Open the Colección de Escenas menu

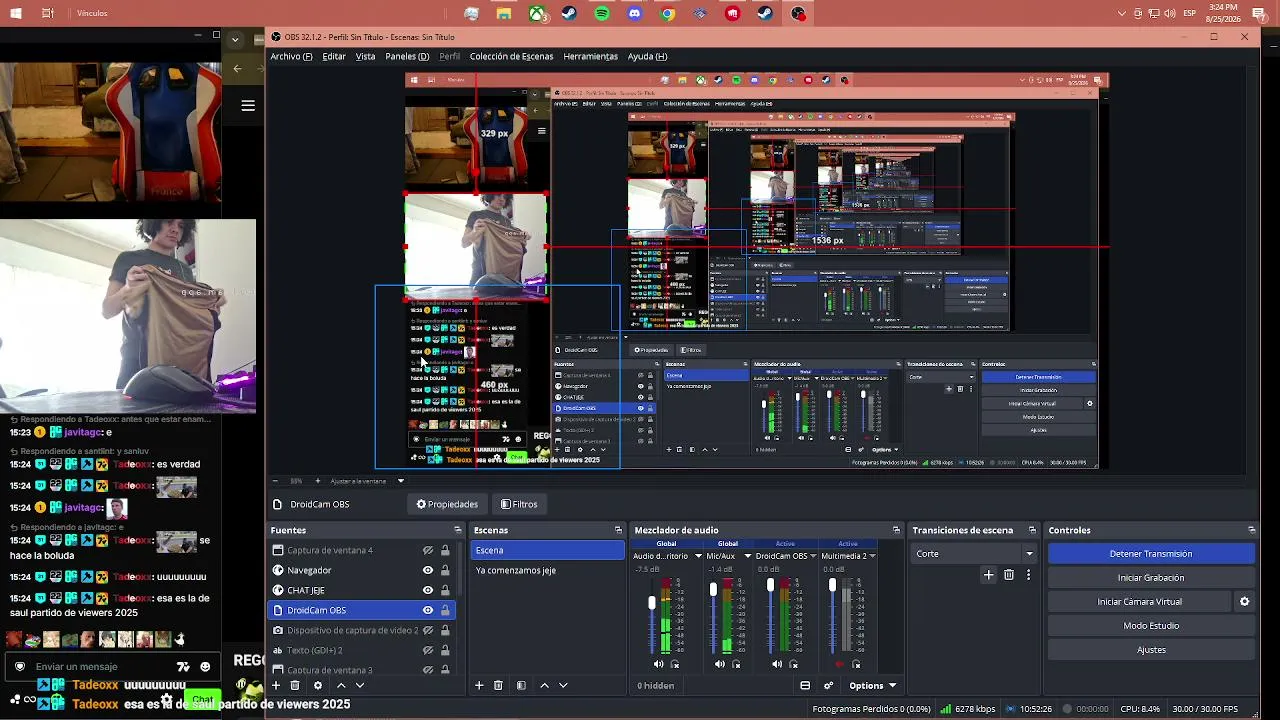(511, 56)
